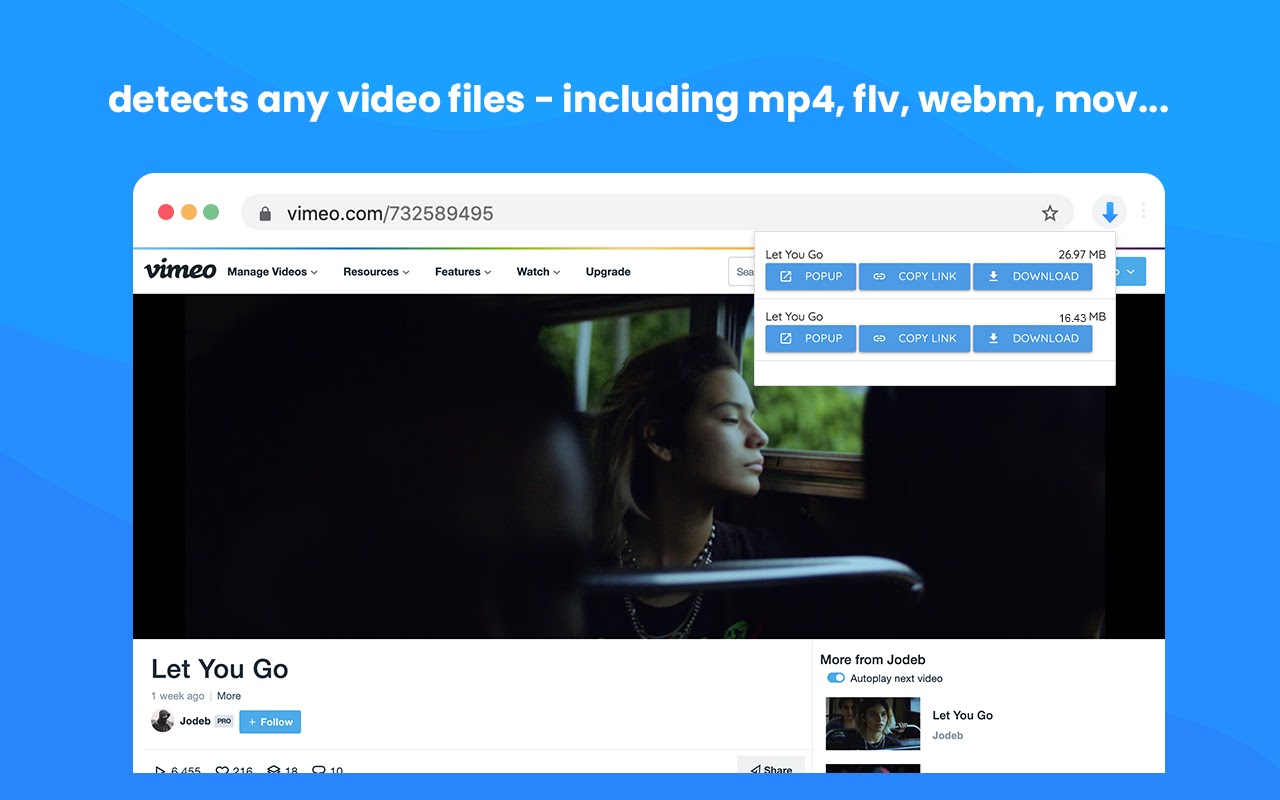Click the Vimeo search field
The height and width of the screenshot is (800, 1280).
pyautogui.click(x=741, y=272)
